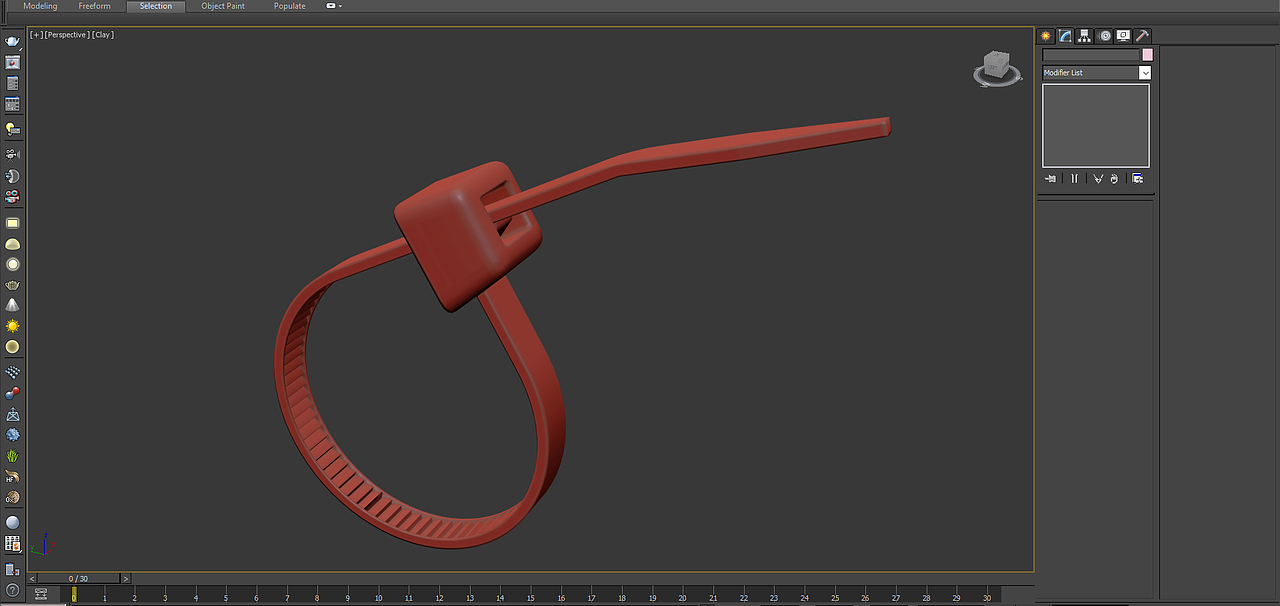Click the object name input field

[x=1091, y=55]
